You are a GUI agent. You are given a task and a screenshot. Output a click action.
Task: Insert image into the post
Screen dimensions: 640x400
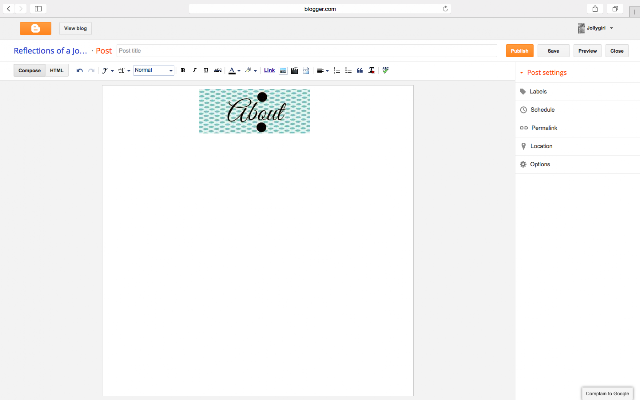pos(283,71)
